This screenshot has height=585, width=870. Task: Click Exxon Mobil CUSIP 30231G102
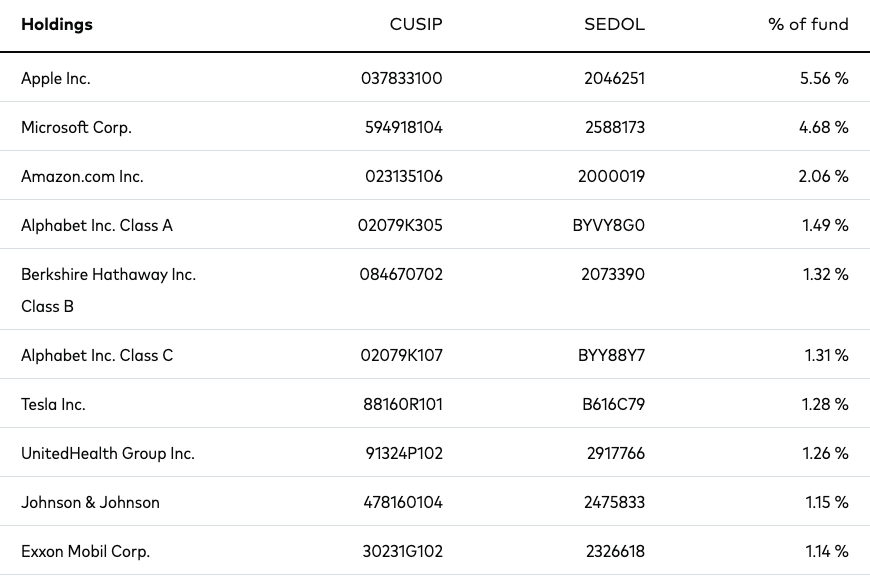pyautogui.click(x=403, y=552)
